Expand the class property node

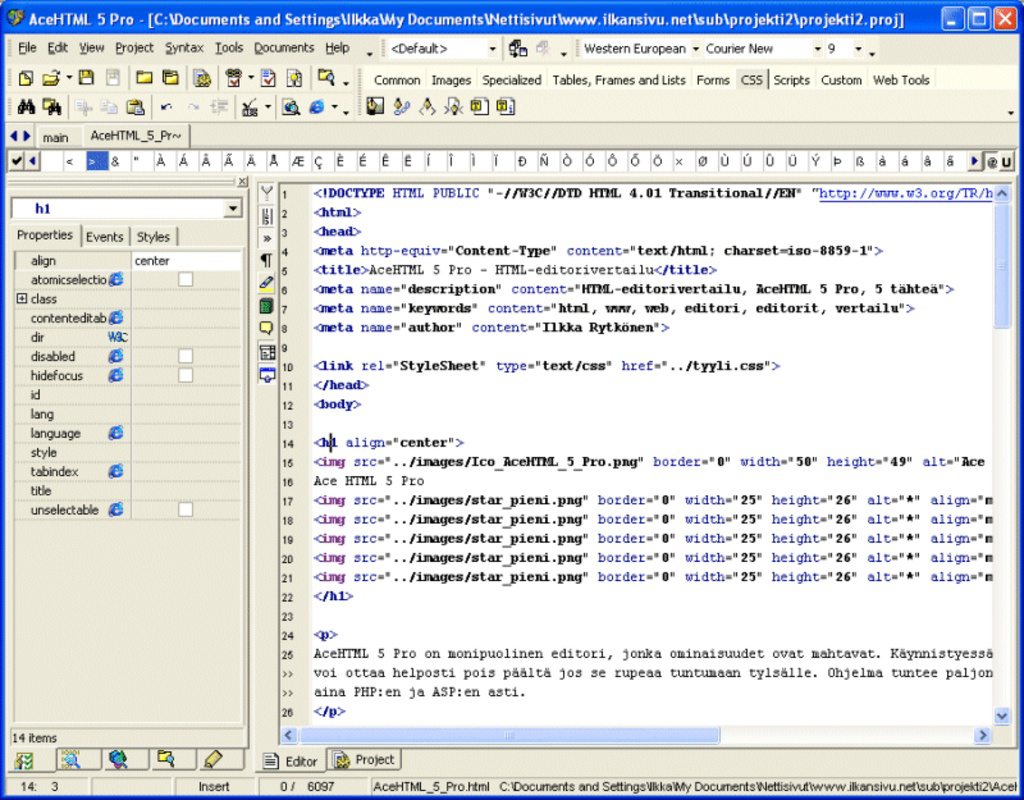click(x=22, y=298)
